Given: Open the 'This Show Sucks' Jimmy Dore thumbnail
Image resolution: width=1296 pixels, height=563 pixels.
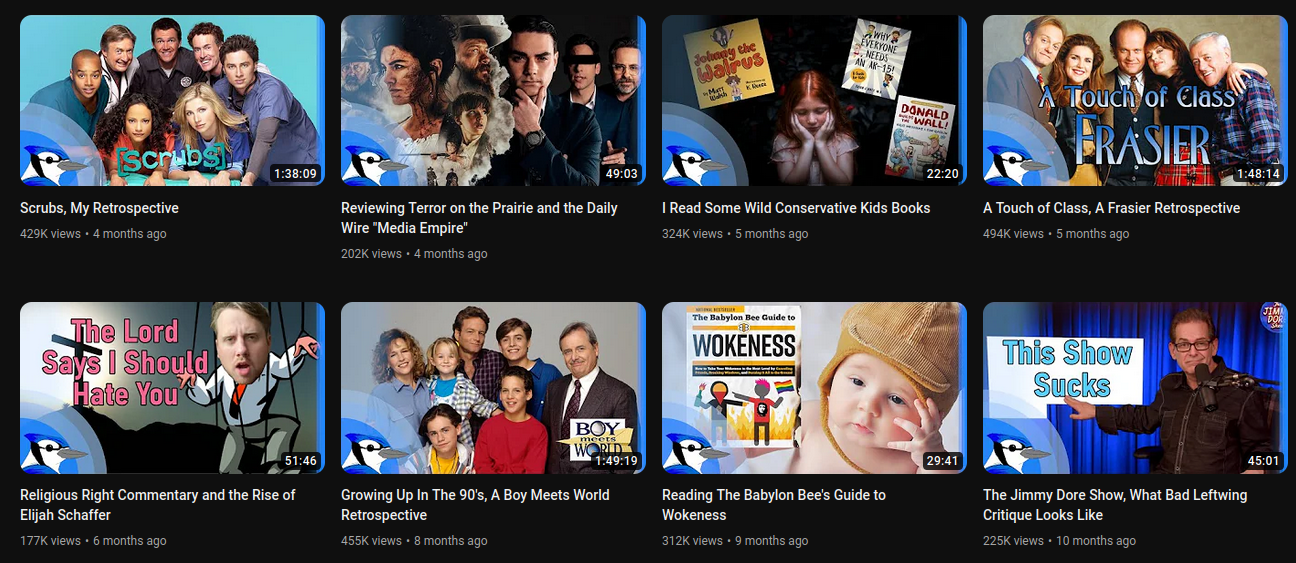Looking at the screenshot, I should click(x=1135, y=388).
